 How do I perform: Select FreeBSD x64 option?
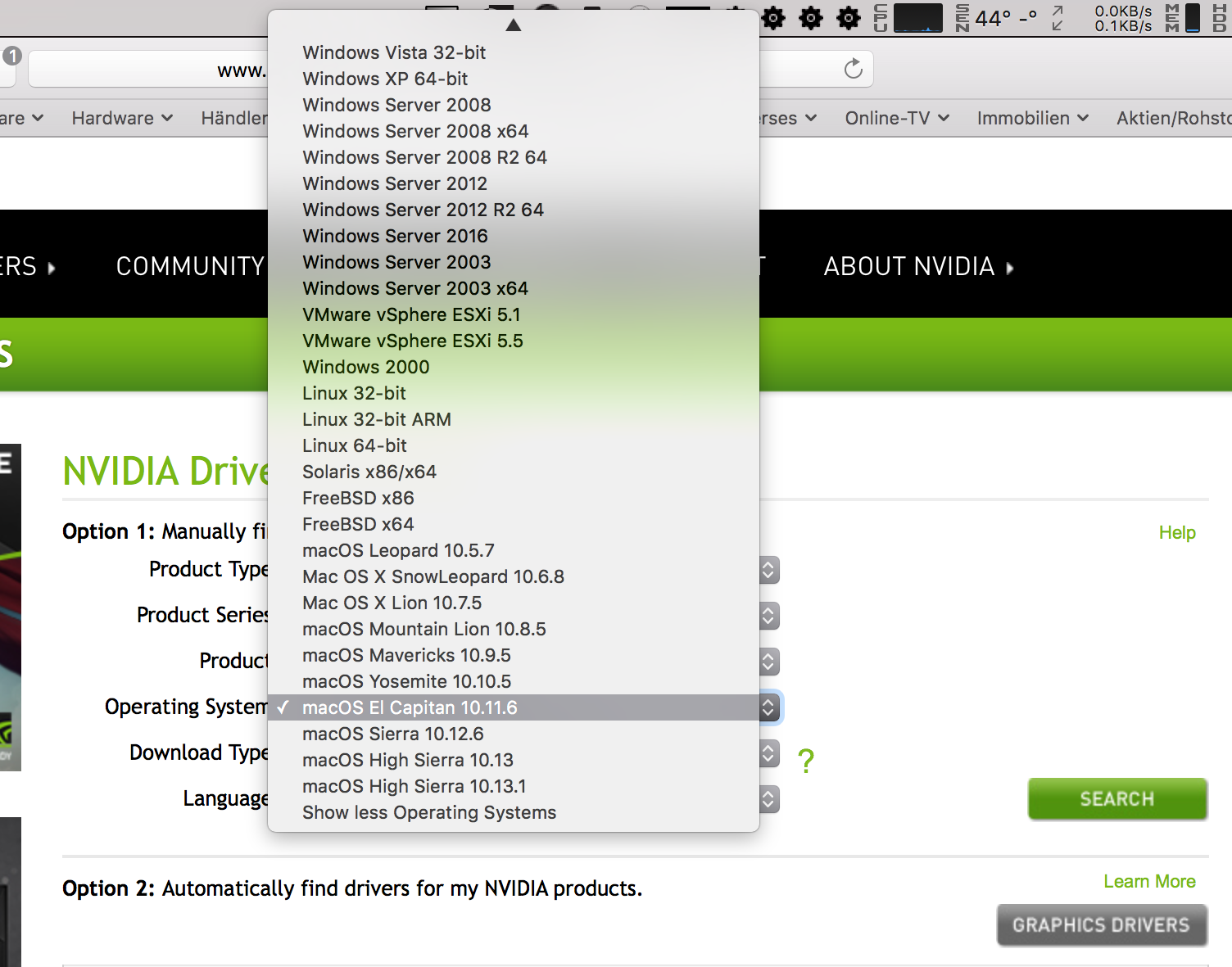coord(514,524)
